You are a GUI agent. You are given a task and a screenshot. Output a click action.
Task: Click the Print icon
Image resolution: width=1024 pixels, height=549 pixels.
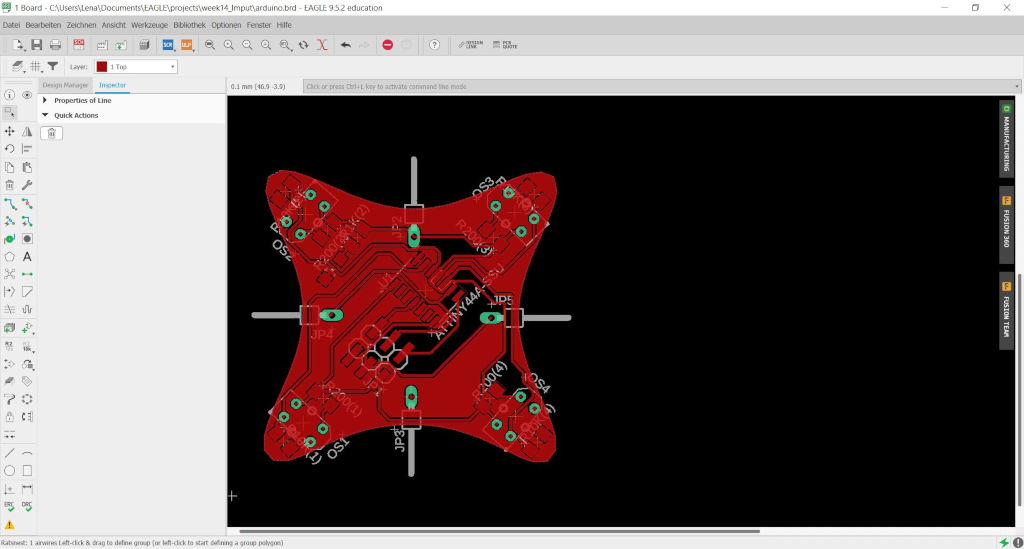click(56, 45)
